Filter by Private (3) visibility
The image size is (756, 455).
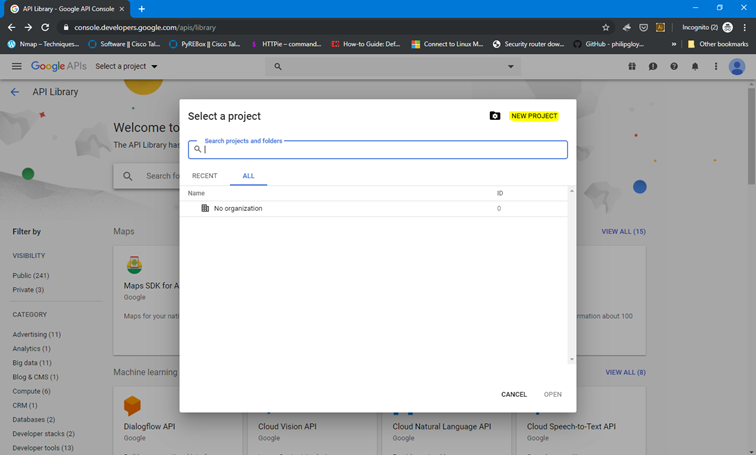coord(28,290)
